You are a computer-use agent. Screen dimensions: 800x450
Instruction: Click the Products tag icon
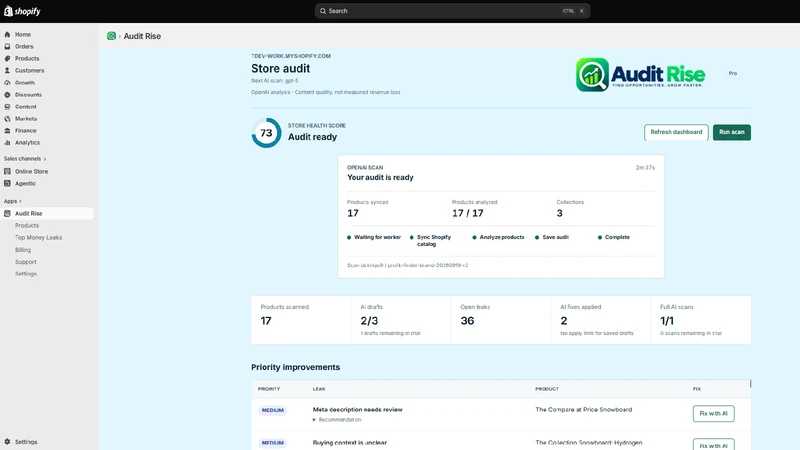(x=7, y=59)
